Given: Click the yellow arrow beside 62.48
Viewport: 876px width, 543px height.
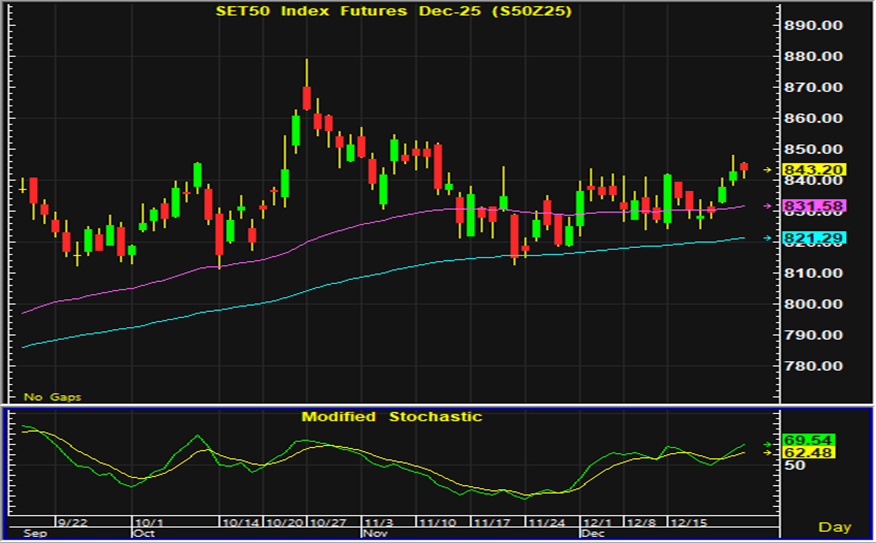Looking at the screenshot, I should click(x=768, y=453).
